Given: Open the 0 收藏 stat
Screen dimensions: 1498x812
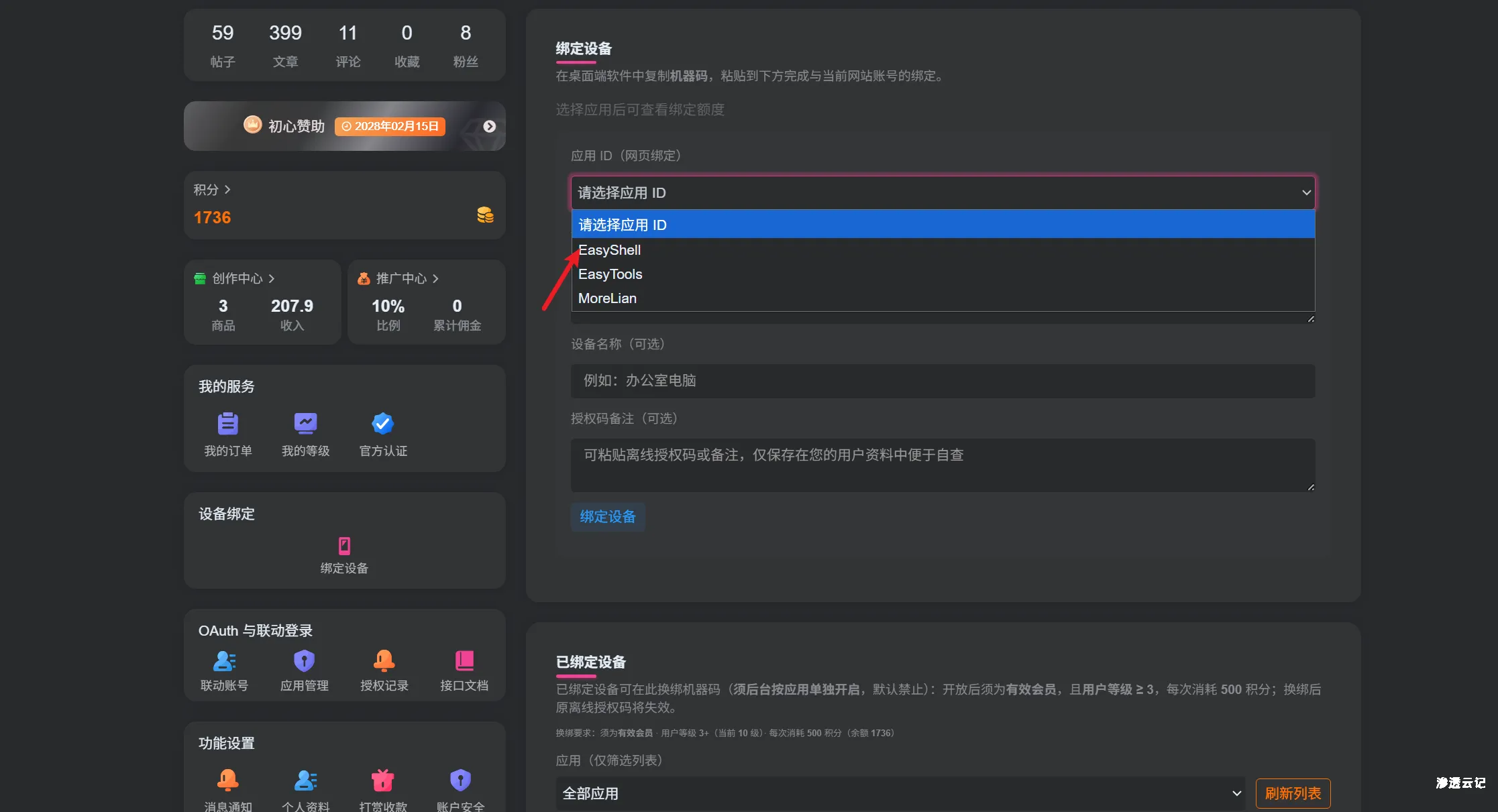Looking at the screenshot, I should pos(407,46).
